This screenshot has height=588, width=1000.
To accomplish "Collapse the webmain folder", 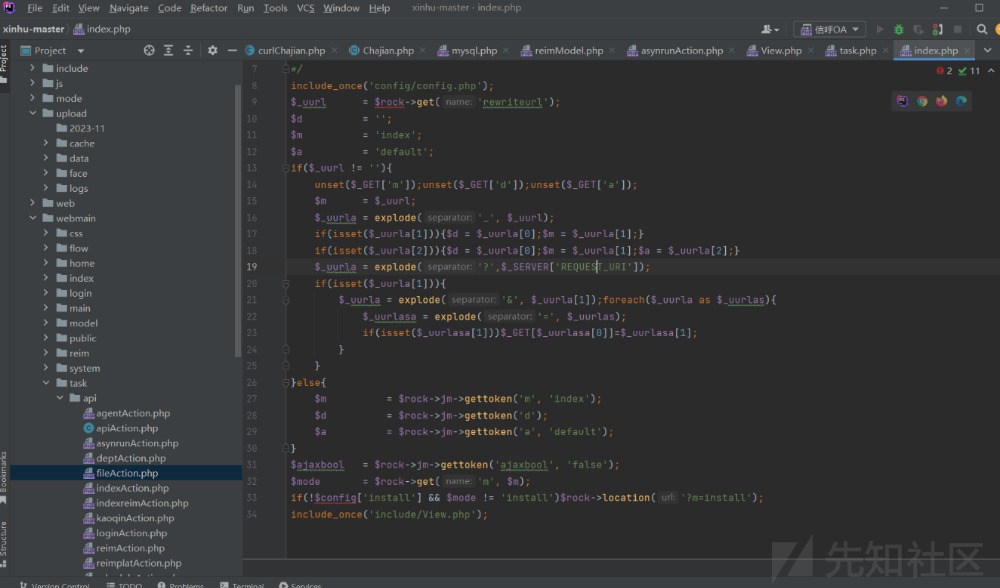I will tap(33, 218).
